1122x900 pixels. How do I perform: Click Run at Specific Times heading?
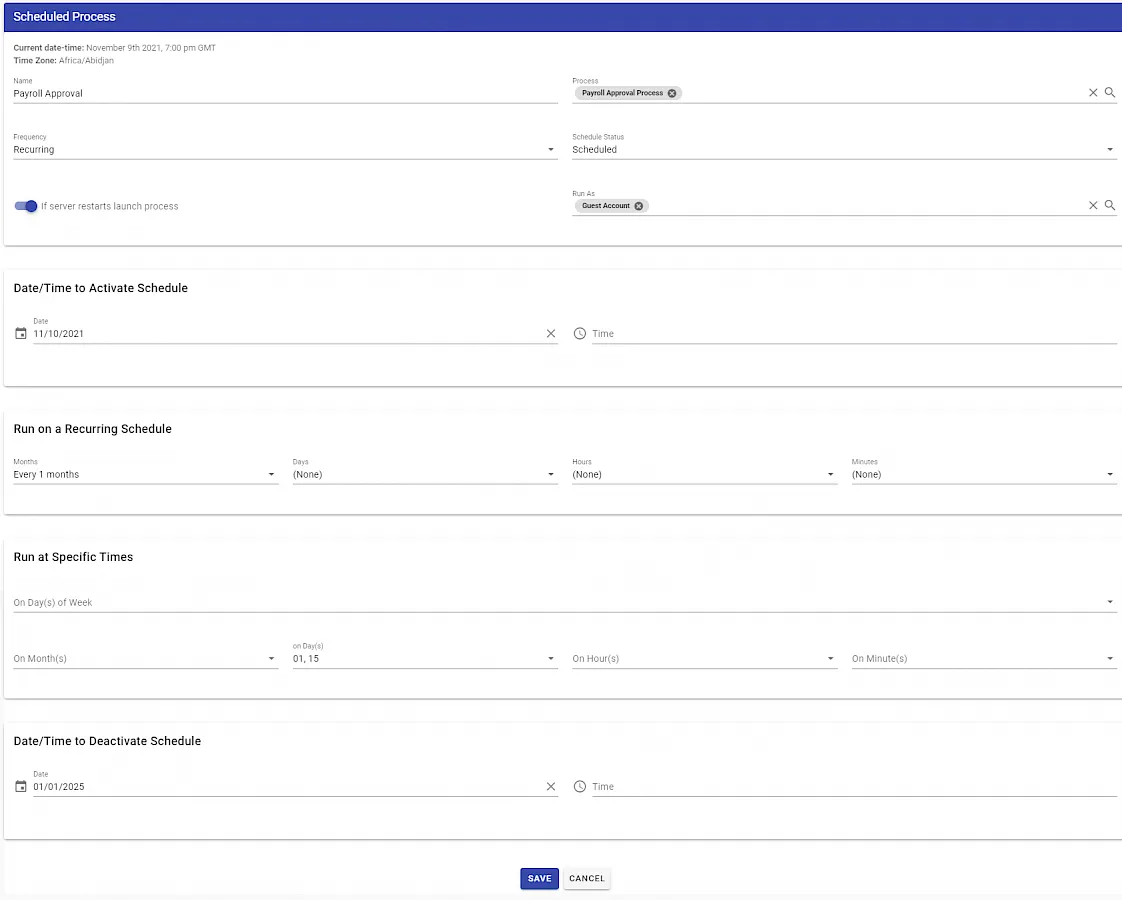[x=73, y=557]
